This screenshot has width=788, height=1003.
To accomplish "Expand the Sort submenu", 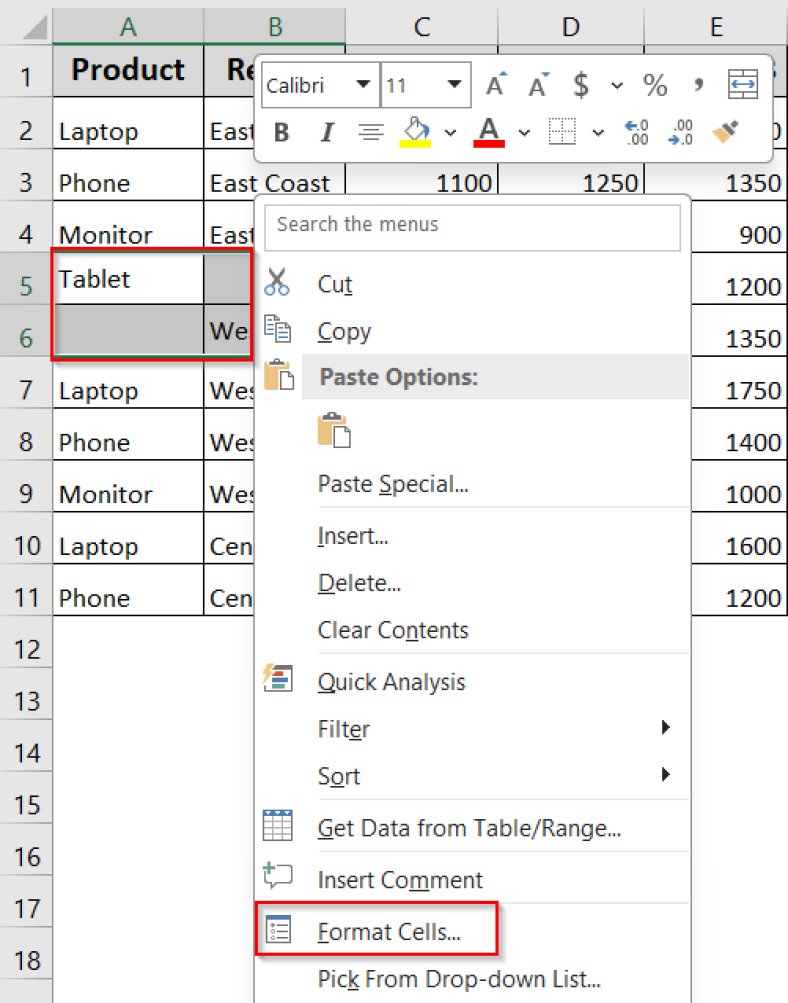I will [338, 776].
